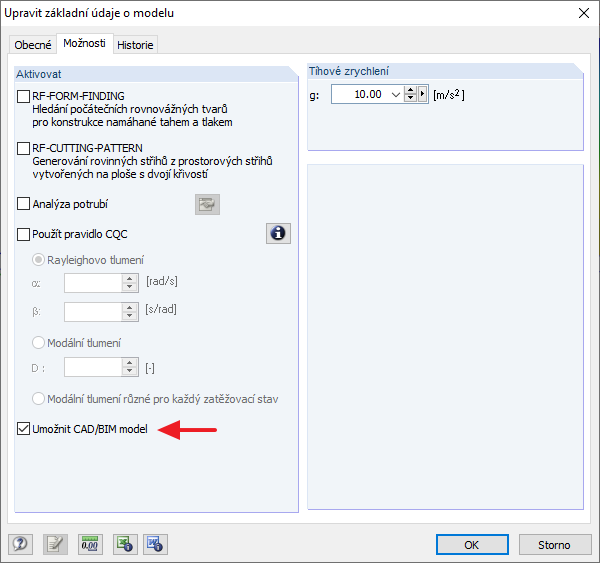The height and width of the screenshot is (563, 600).
Task: Click the alpha rad/s input field
Action: [x=93, y=283]
